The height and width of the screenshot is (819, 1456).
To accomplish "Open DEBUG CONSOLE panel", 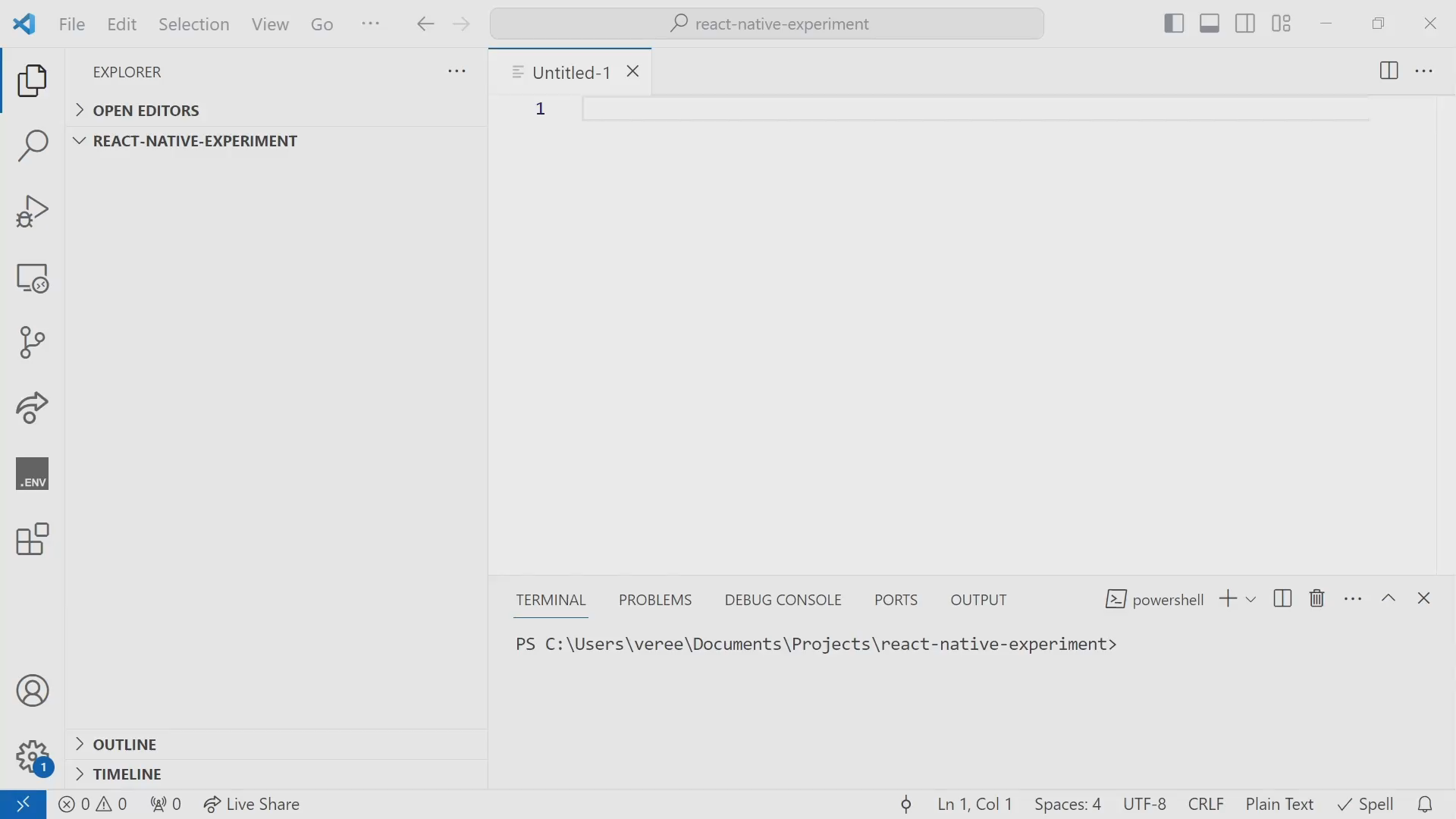I will pyautogui.click(x=783, y=599).
